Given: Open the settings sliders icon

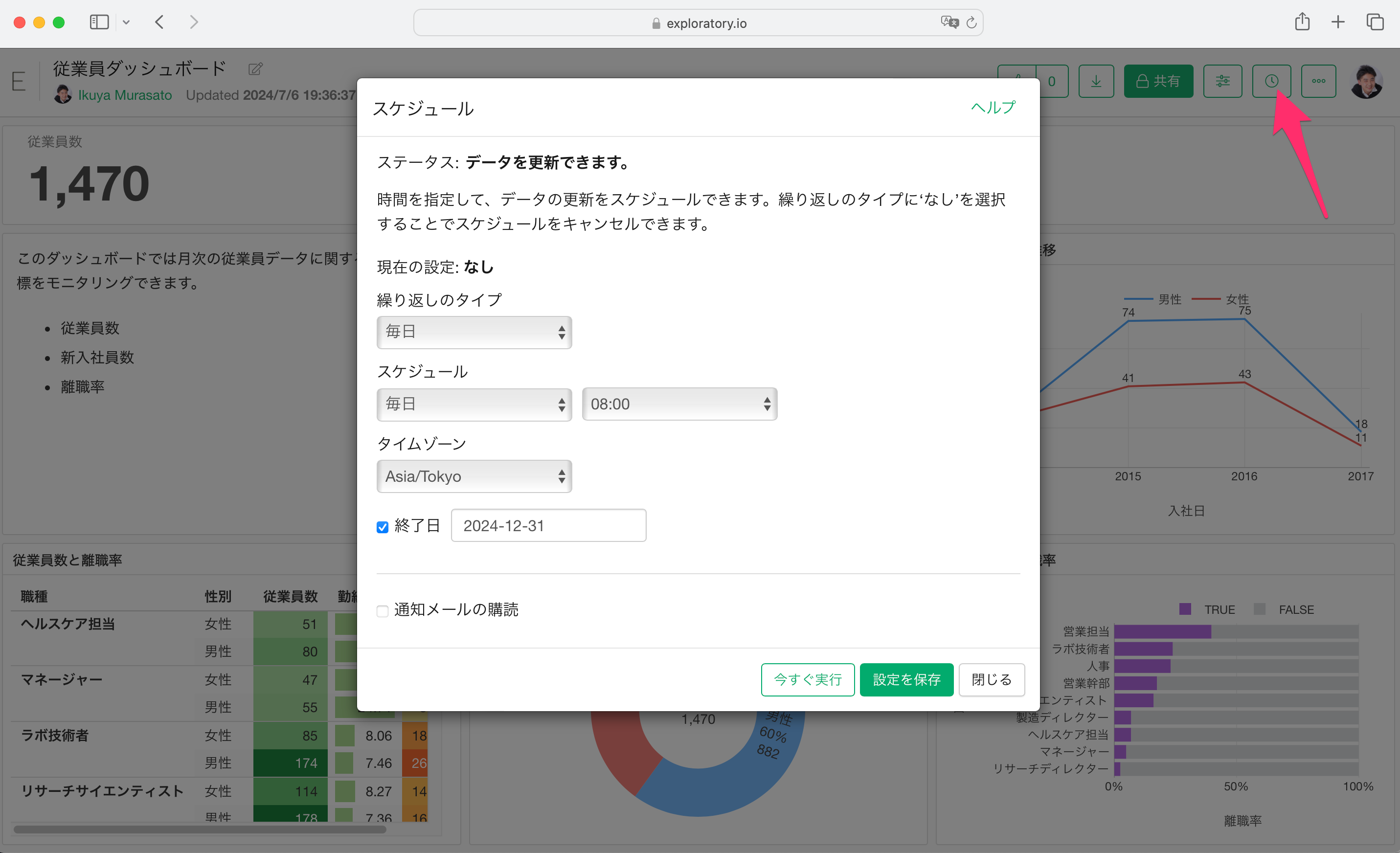Looking at the screenshot, I should pyautogui.click(x=1222, y=81).
